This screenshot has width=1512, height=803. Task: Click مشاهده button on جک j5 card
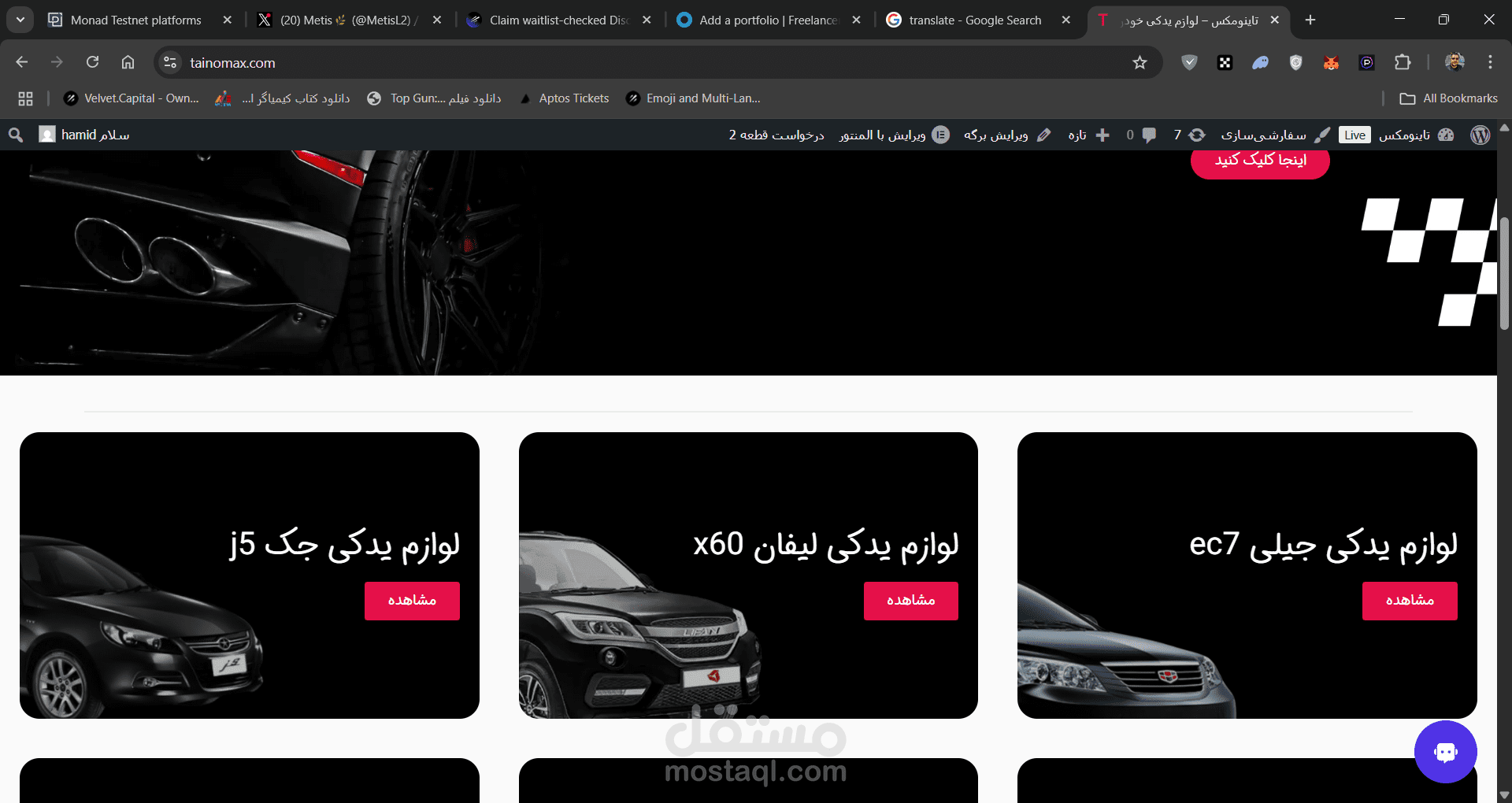tap(412, 601)
